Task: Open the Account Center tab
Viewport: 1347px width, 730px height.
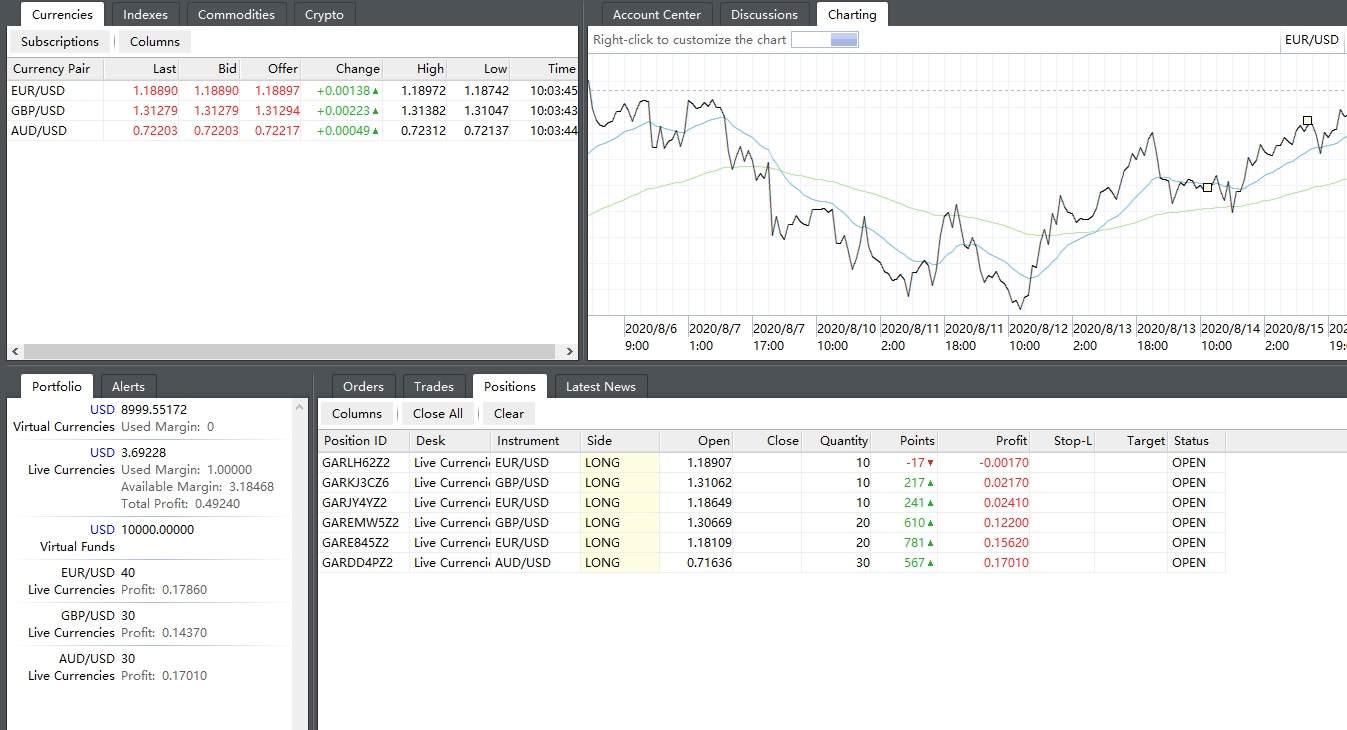Action: pos(657,15)
